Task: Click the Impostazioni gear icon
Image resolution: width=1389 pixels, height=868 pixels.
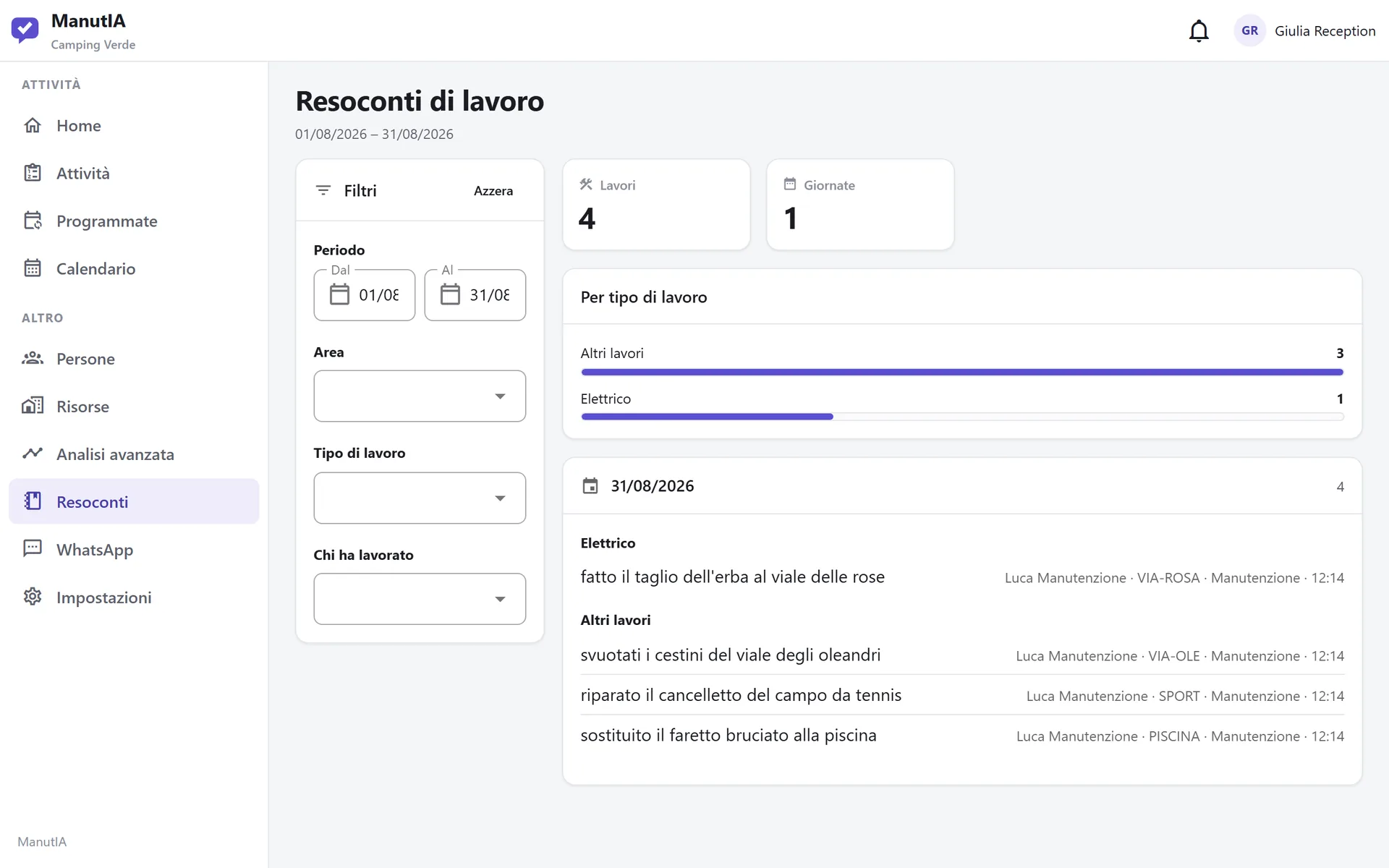Action: coord(33,597)
